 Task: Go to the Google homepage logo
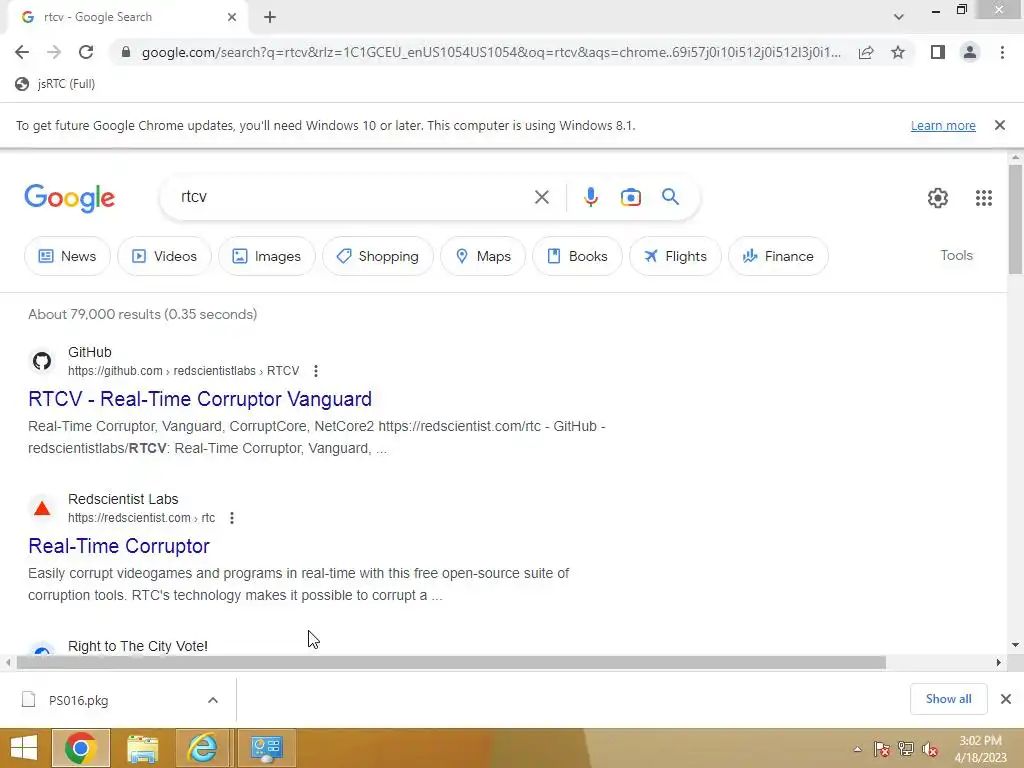coord(70,198)
